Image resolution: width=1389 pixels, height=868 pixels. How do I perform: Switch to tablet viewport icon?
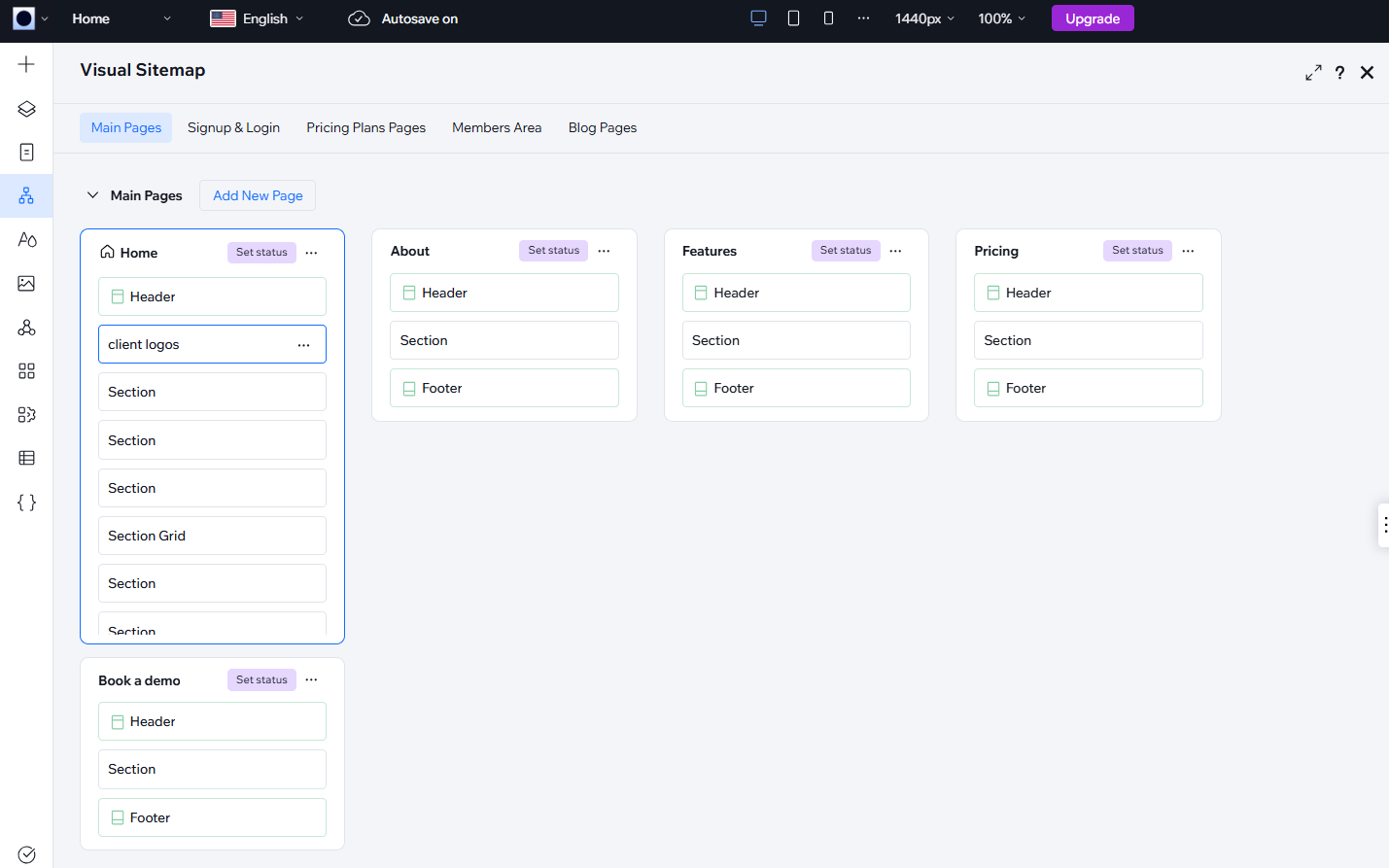click(793, 18)
